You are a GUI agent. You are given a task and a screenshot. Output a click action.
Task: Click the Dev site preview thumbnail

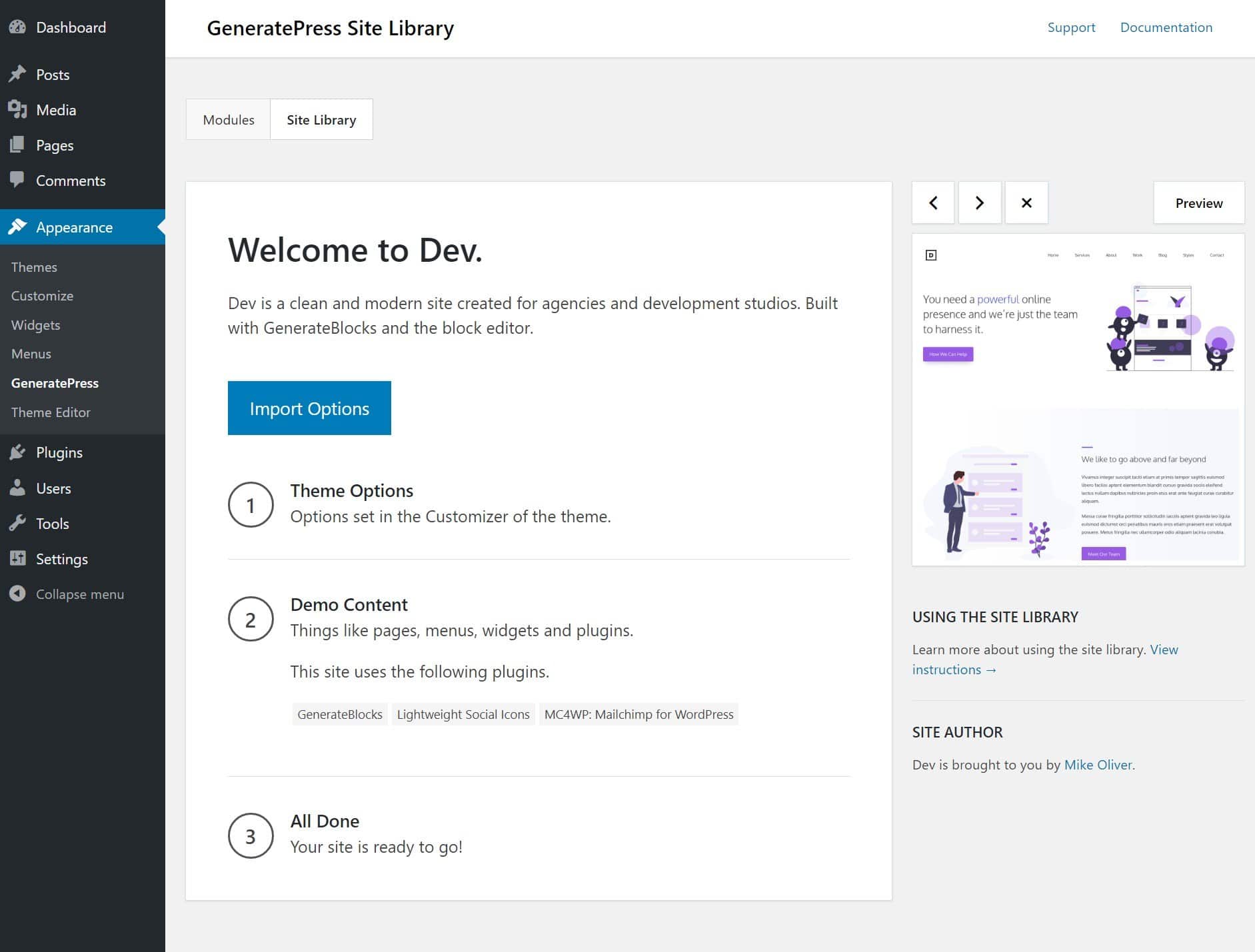point(1078,400)
